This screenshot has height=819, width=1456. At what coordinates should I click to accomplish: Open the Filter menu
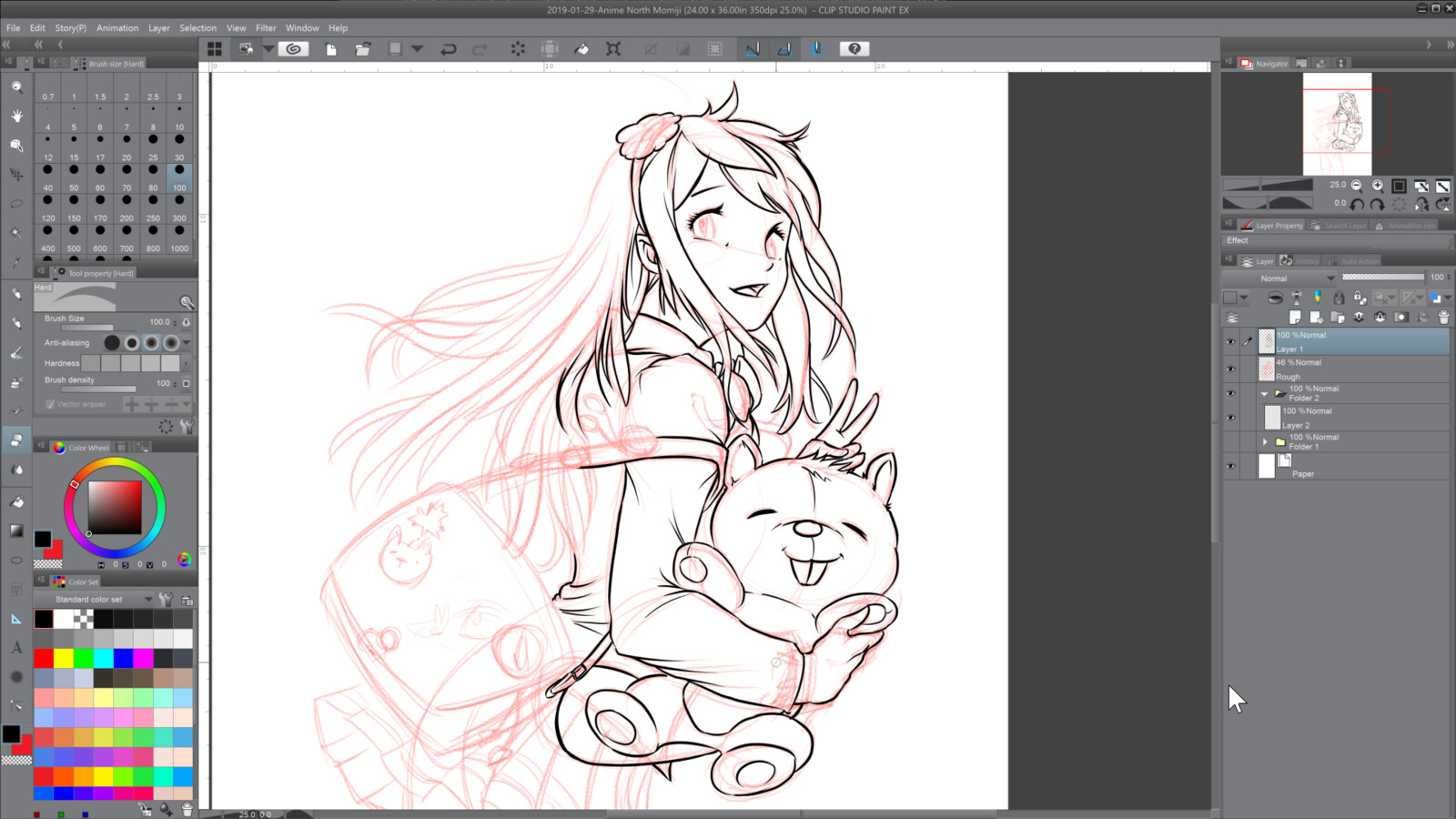pos(266,27)
